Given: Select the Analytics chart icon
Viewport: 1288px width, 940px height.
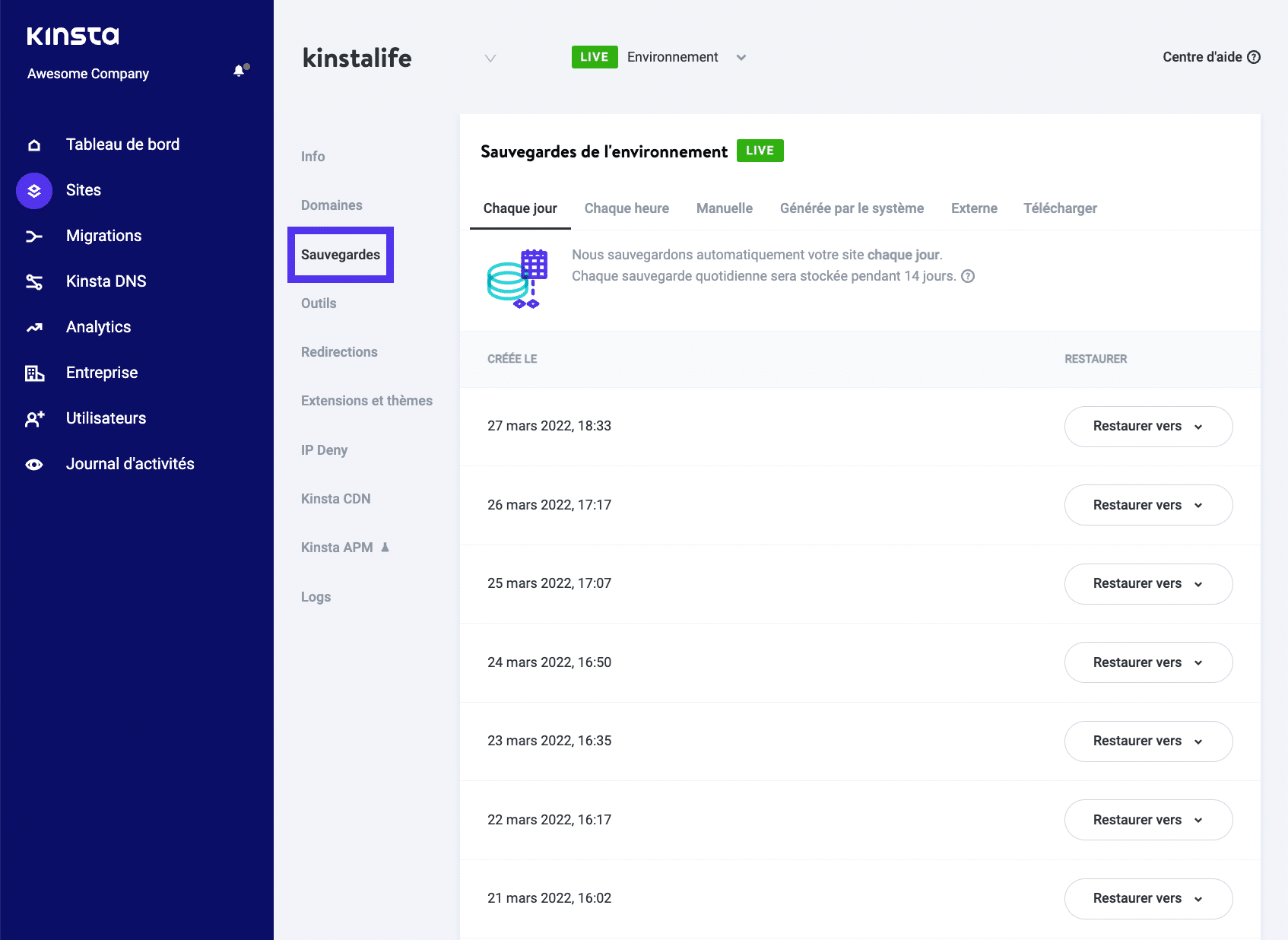Looking at the screenshot, I should tap(34, 326).
